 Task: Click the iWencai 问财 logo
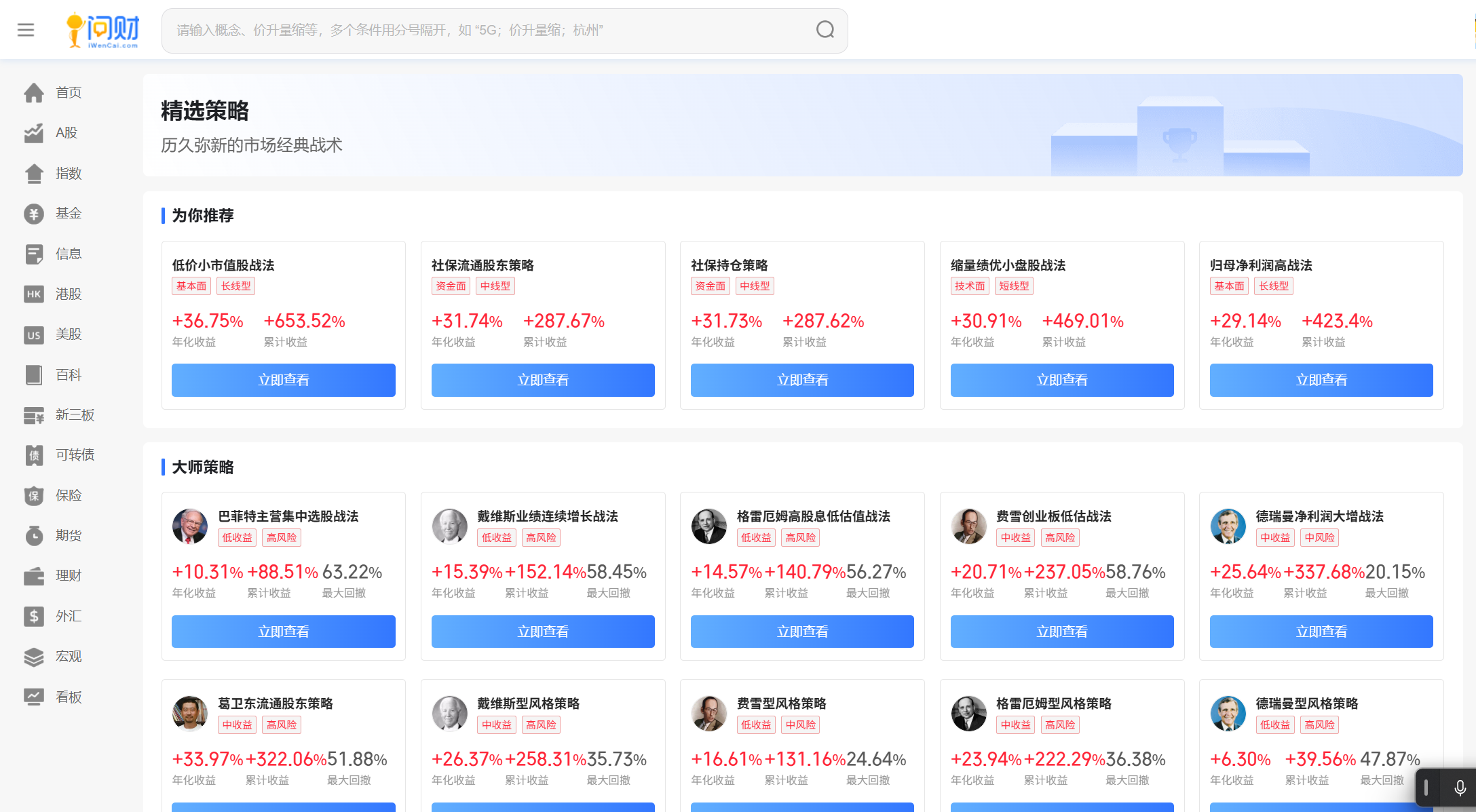(103, 31)
